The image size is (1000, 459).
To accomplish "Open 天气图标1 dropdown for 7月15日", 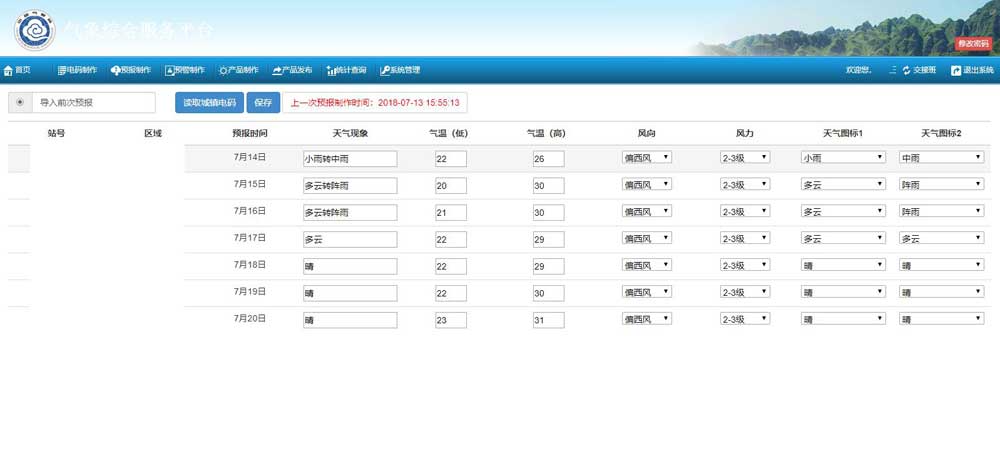I will tap(843, 185).
